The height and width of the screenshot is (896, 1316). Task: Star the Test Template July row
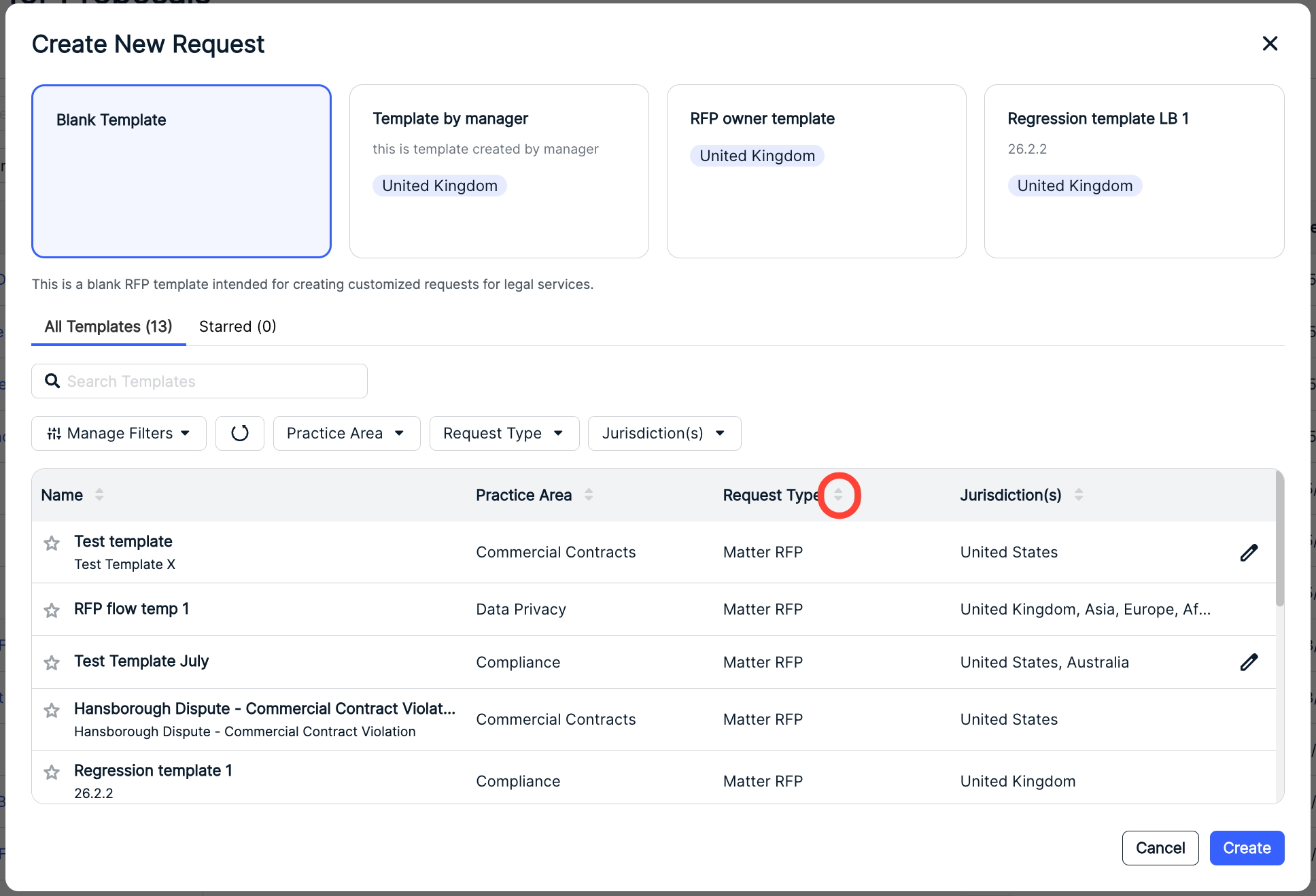coord(52,662)
